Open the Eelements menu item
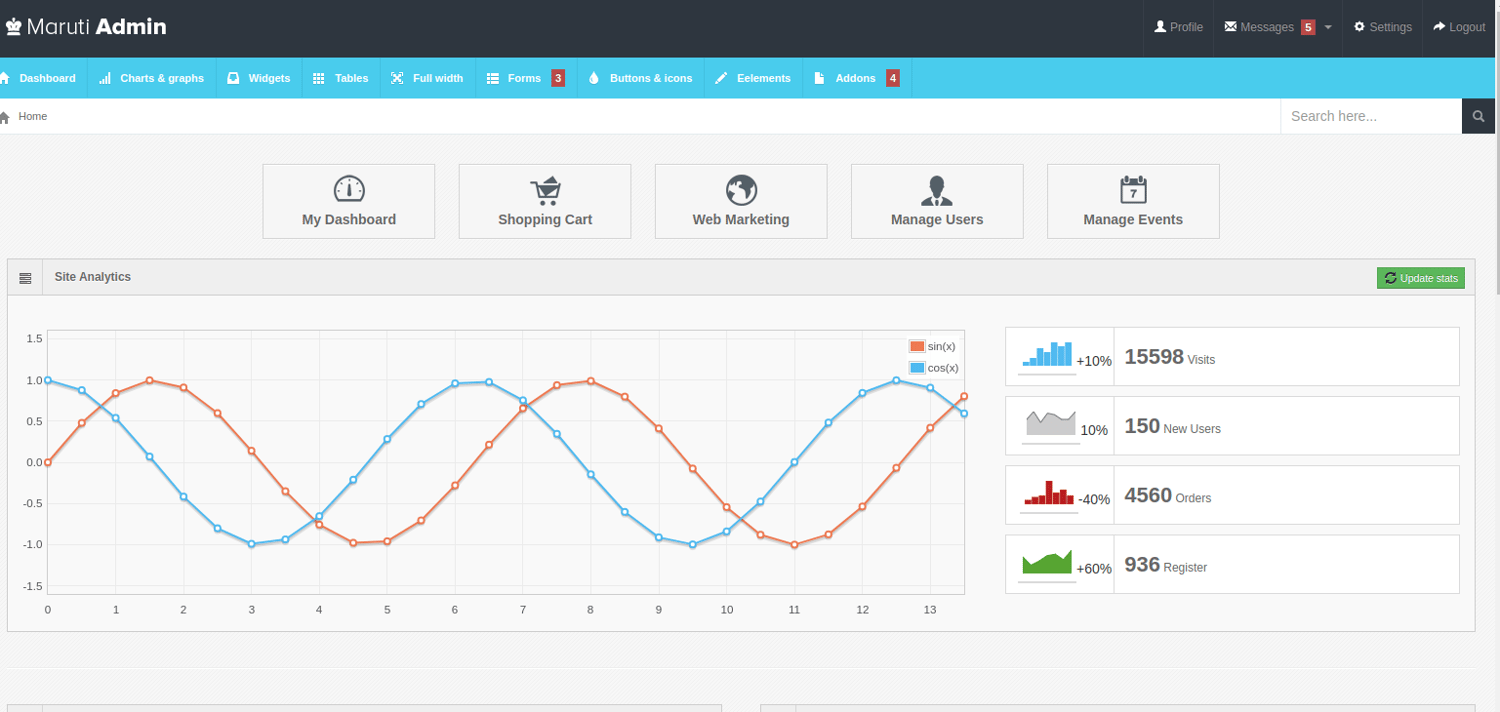1500x712 pixels. (x=753, y=78)
